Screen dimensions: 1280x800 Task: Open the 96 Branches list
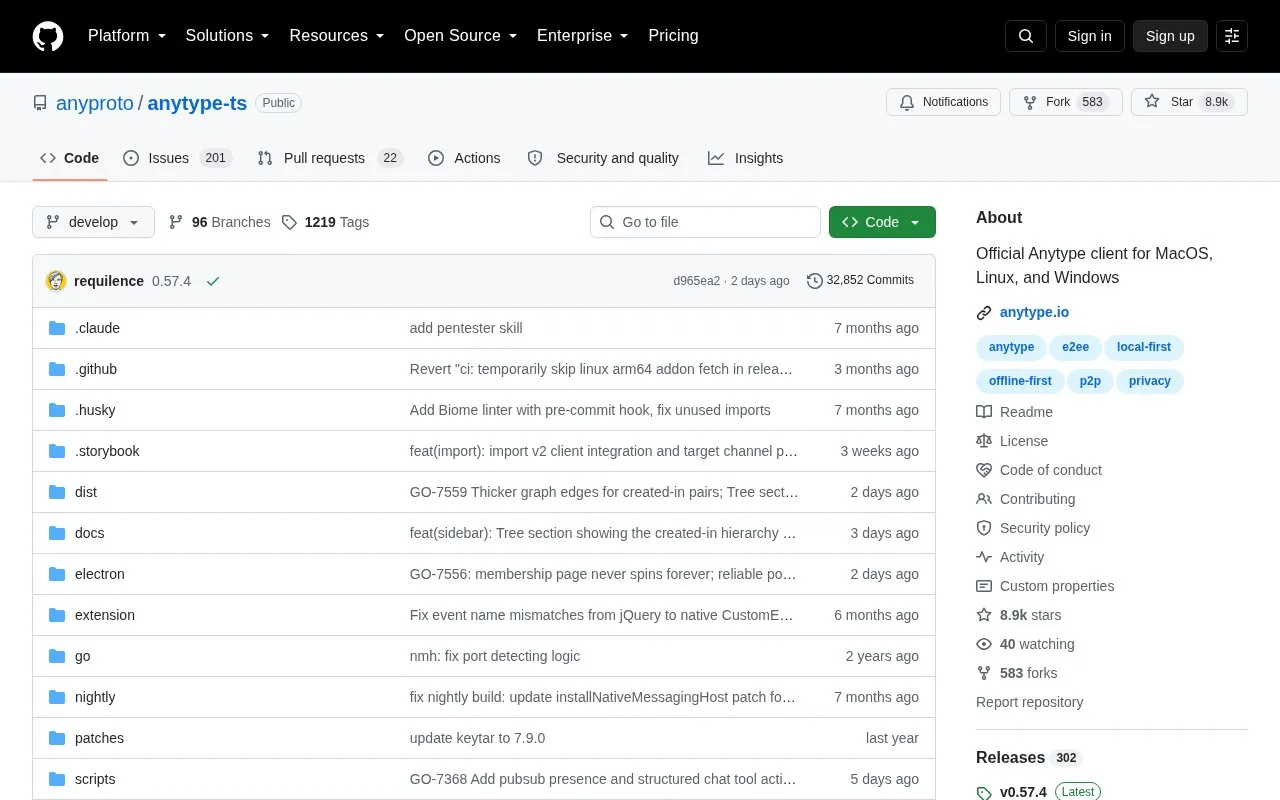click(x=219, y=222)
